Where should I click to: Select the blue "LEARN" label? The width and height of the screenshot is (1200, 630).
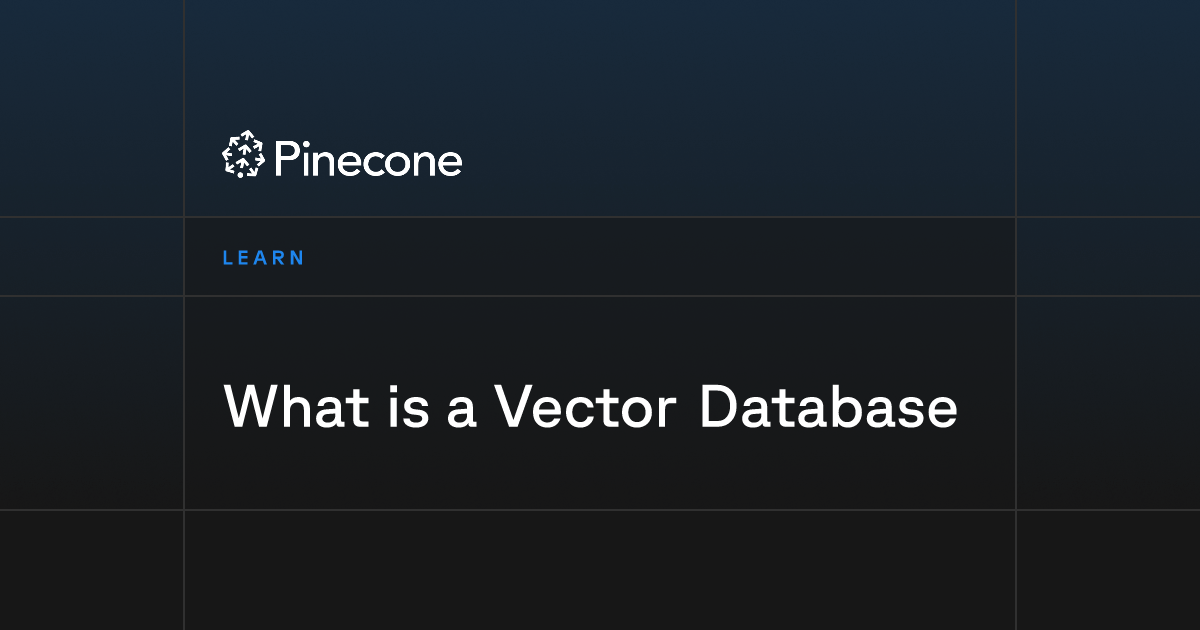[x=263, y=258]
